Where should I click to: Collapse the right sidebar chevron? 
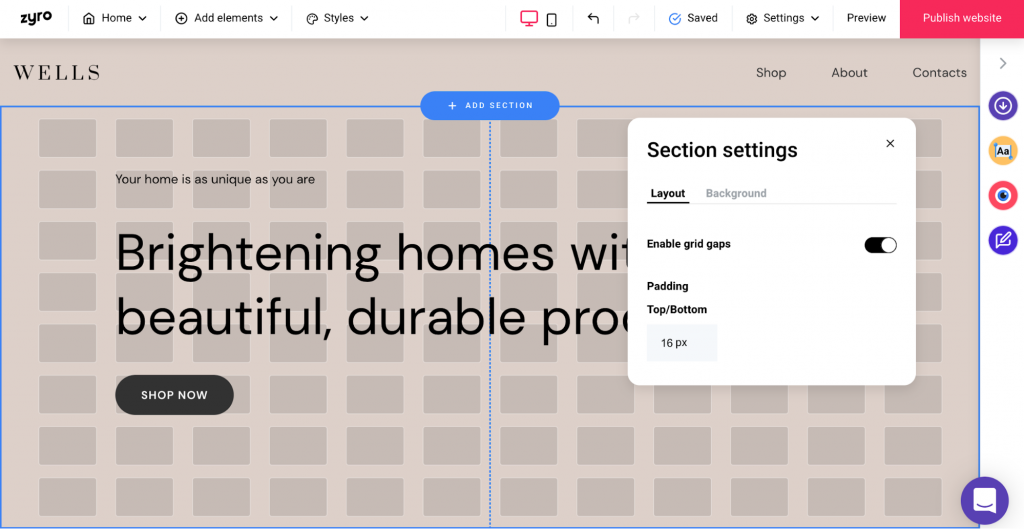click(1003, 63)
